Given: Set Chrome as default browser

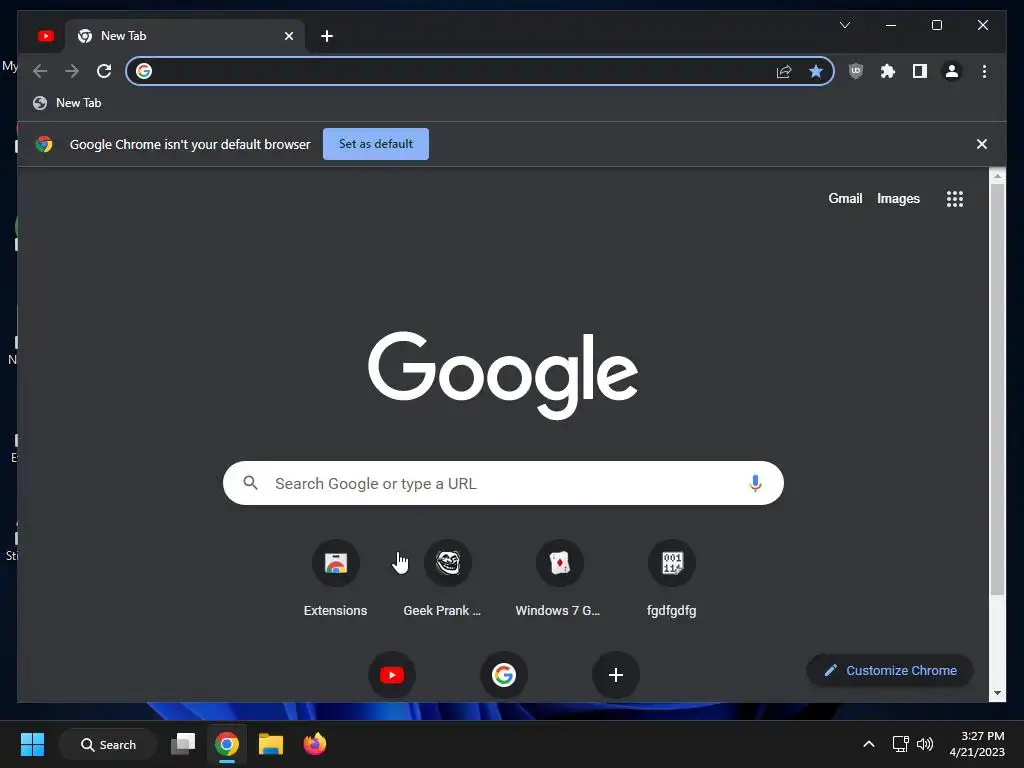Looking at the screenshot, I should coord(376,144).
